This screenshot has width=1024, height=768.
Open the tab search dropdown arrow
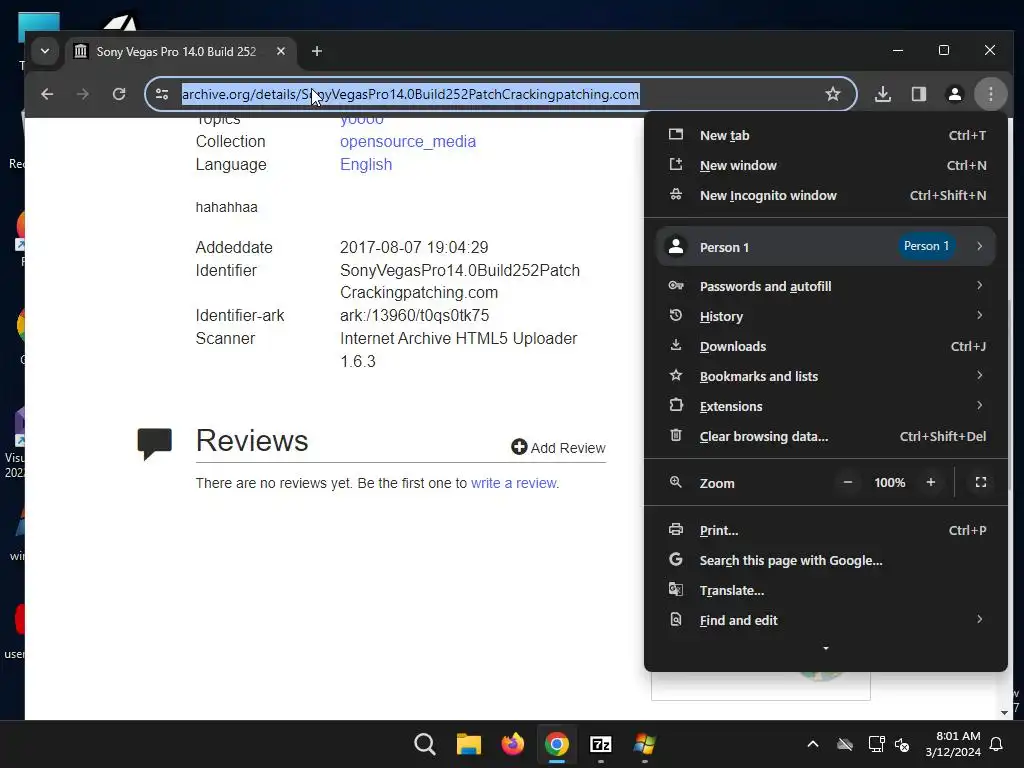click(x=44, y=51)
